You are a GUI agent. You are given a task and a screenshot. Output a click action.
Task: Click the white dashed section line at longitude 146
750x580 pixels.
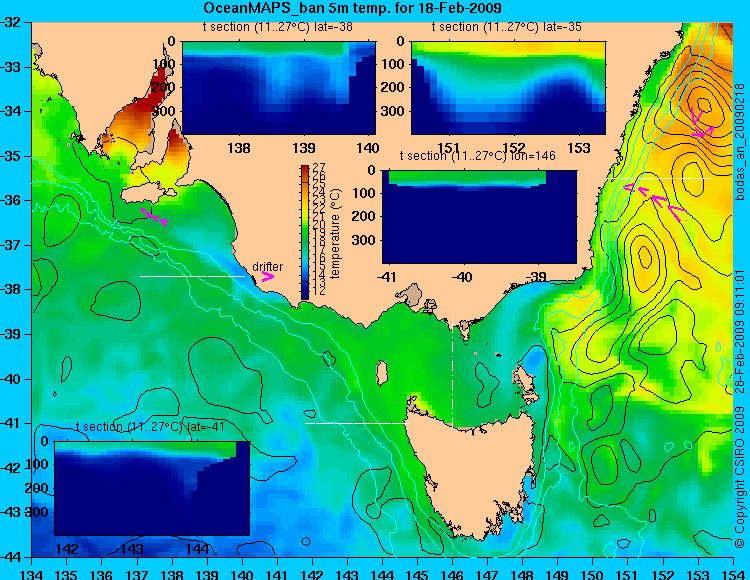452,370
